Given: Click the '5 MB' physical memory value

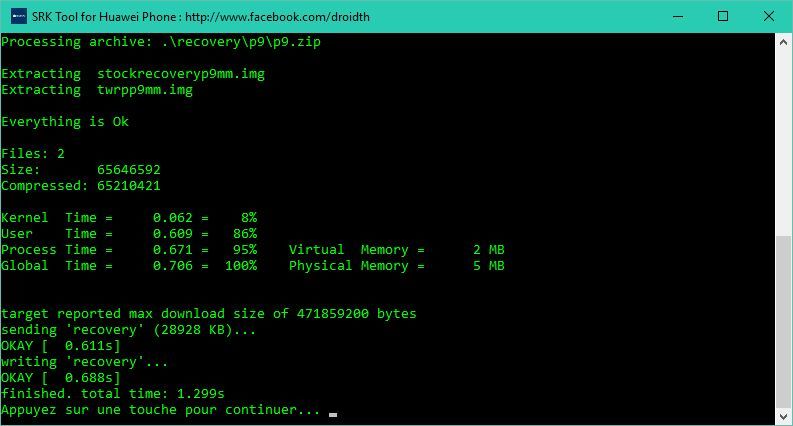Looking at the screenshot, I should 489,266.
